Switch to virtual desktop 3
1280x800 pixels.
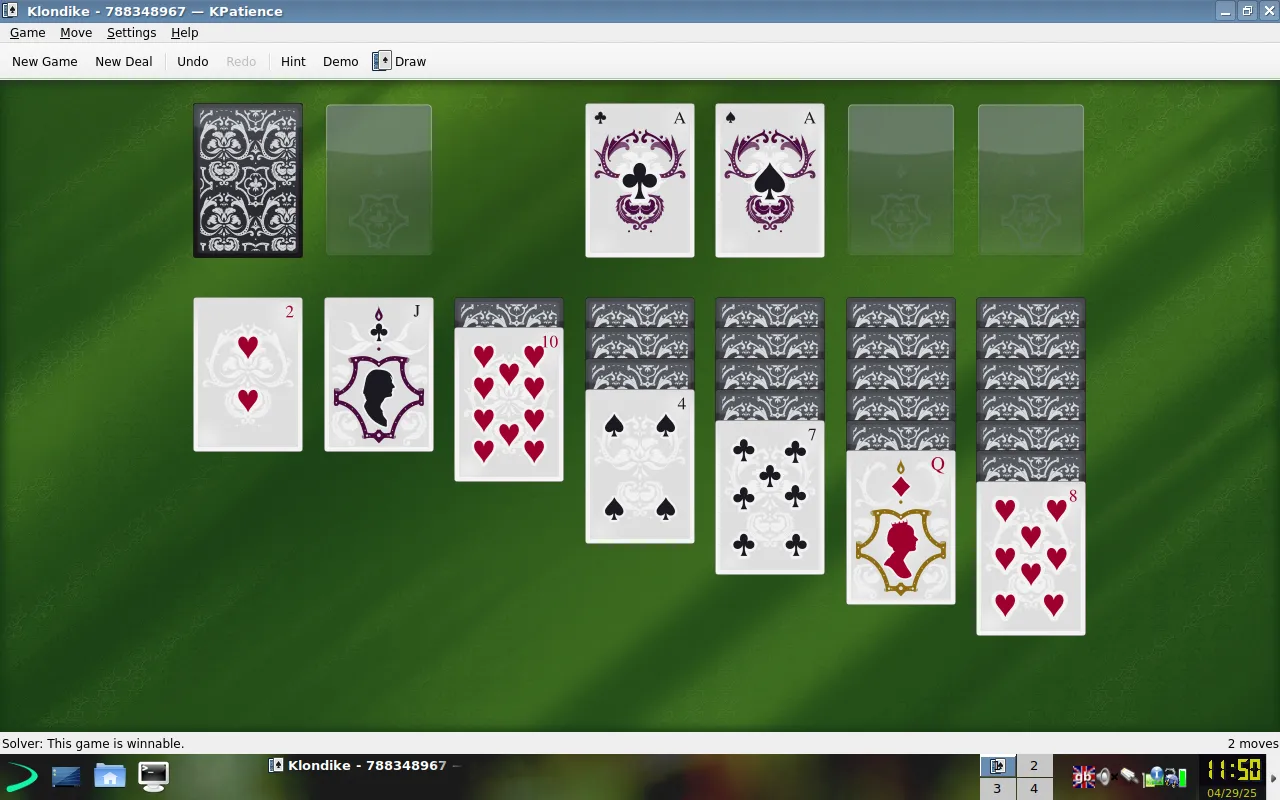(x=997, y=789)
